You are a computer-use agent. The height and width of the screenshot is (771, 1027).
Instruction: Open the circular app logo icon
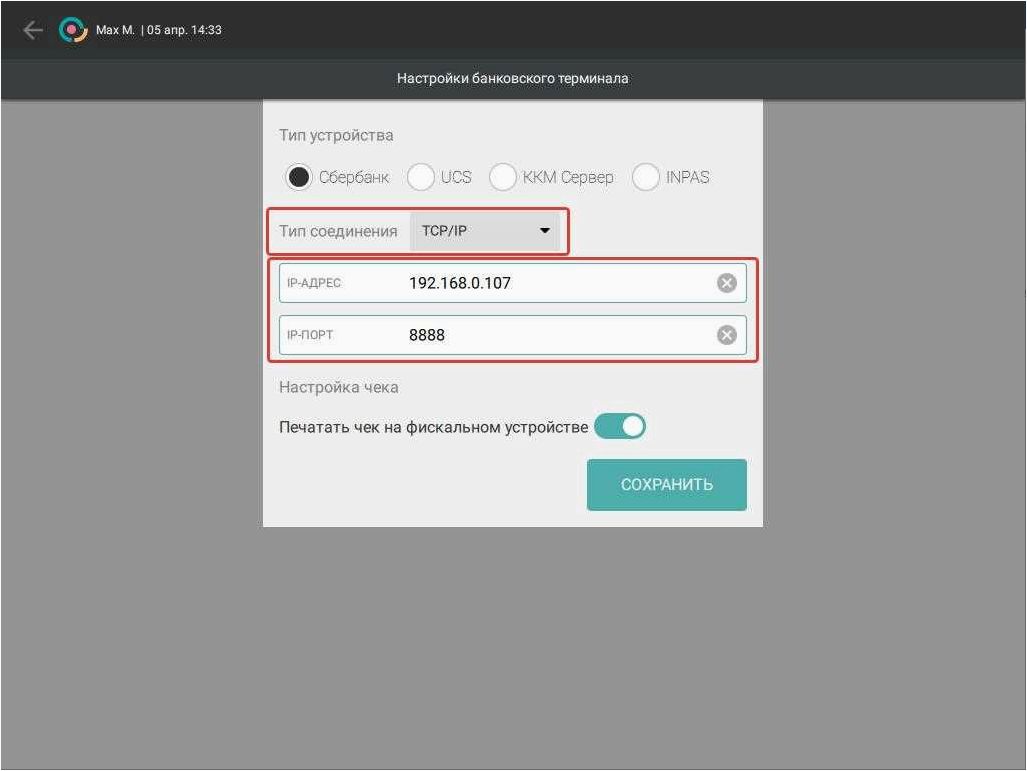pos(73,30)
